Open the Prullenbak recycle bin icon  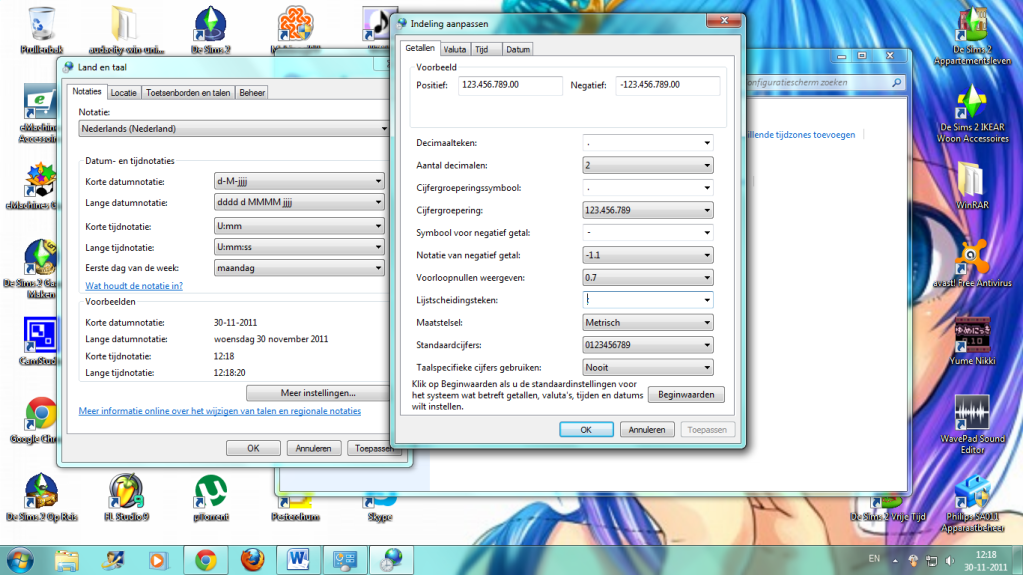[42, 24]
